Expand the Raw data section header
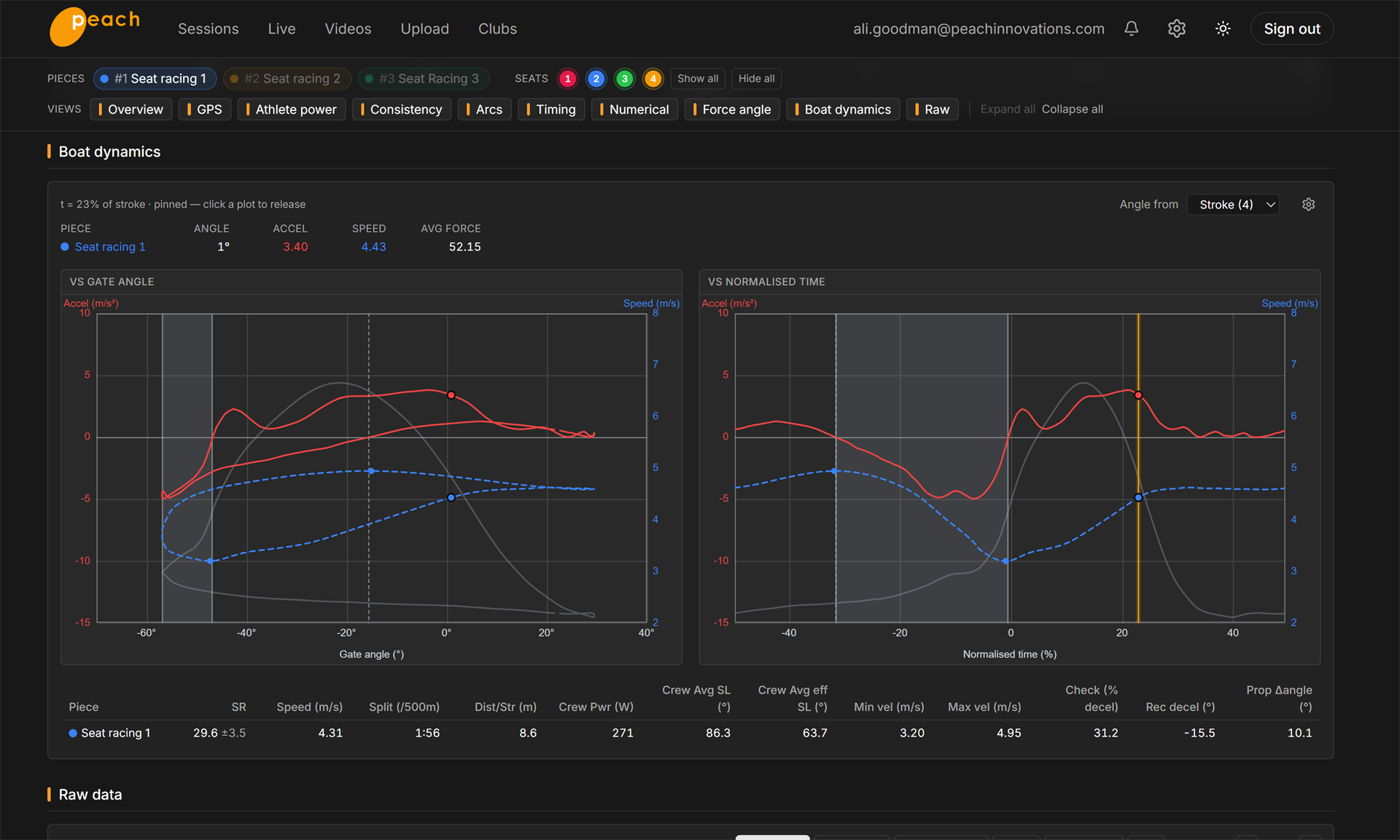Viewport: 1400px width, 840px height. 90,795
